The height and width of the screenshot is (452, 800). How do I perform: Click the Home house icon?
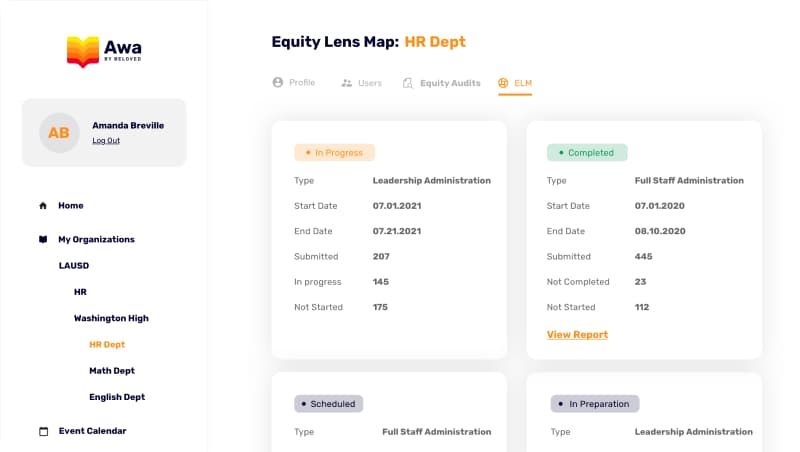pyautogui.click(x=43, y=206)
